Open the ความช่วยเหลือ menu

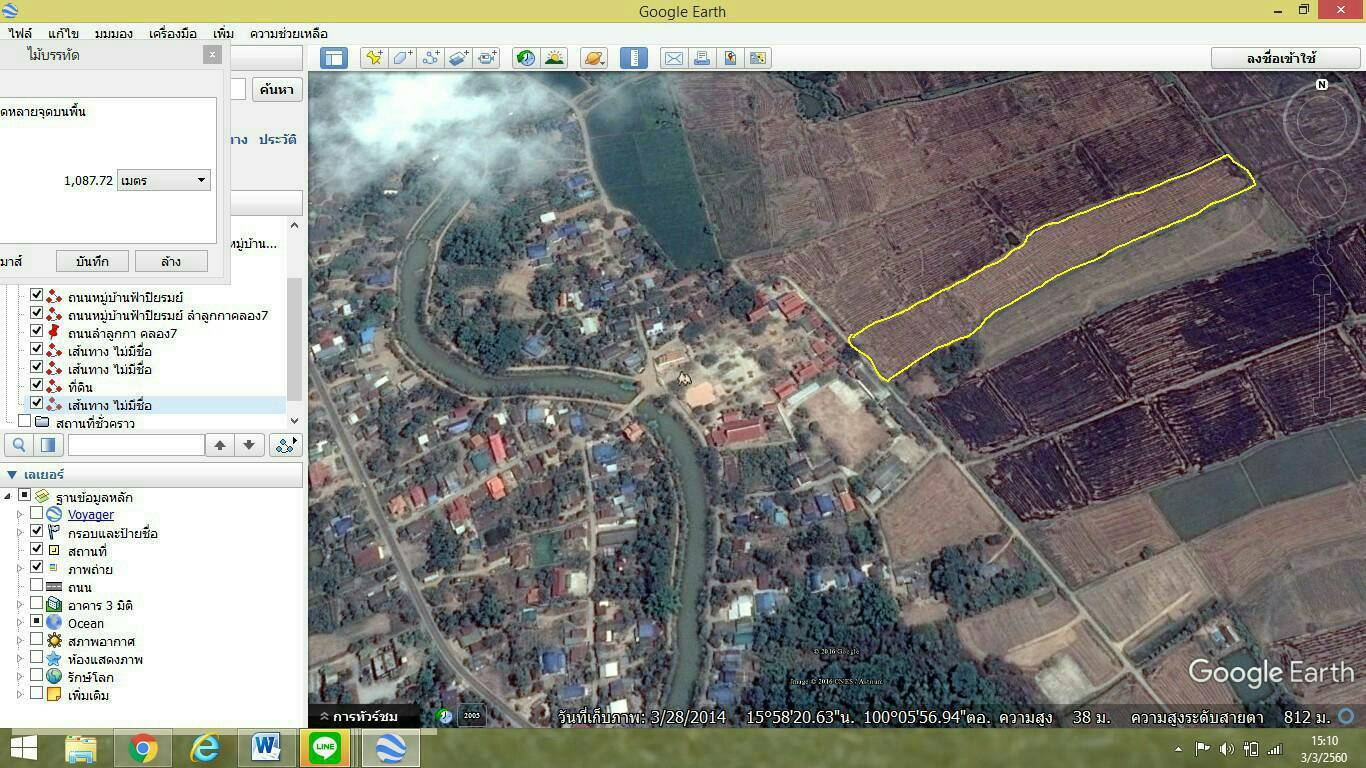pyautogui.click(x=289, y=33)
